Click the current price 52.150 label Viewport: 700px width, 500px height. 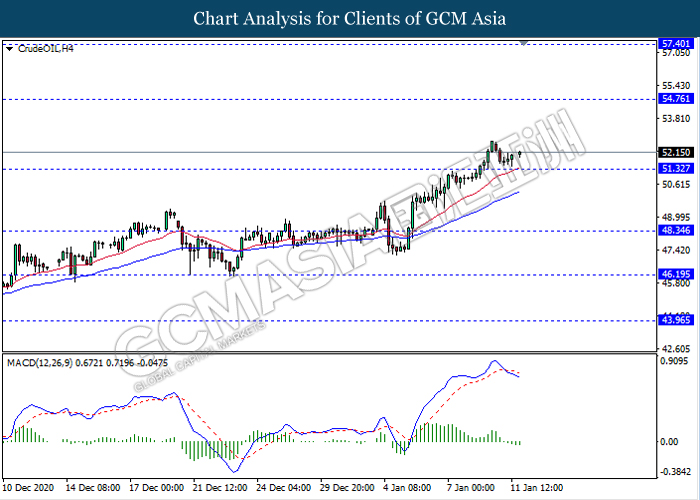point(676,152)
